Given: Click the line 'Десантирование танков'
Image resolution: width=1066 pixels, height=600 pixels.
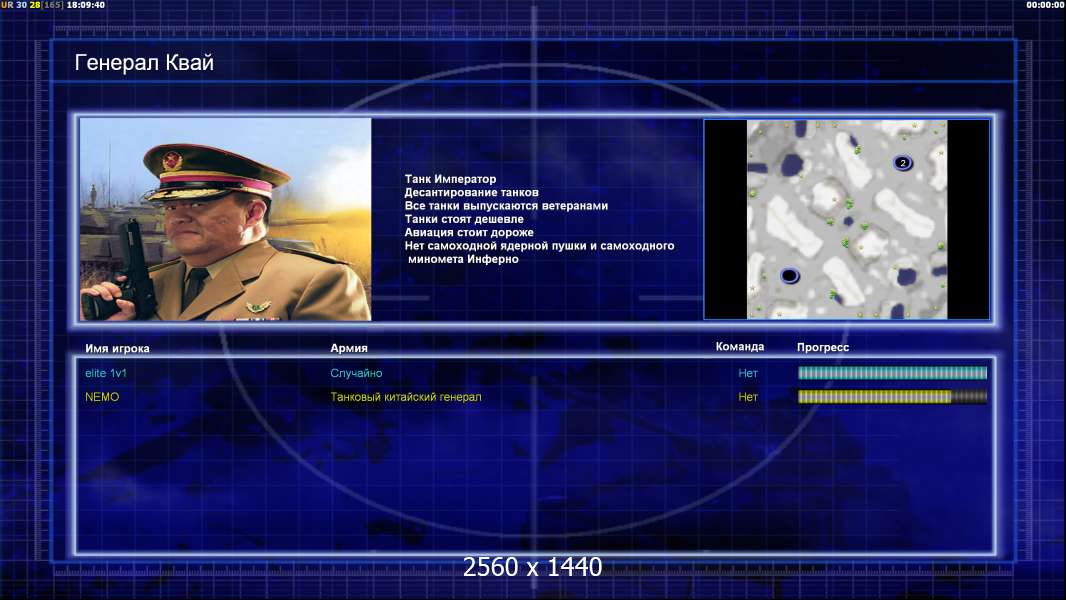Looking at the screenshot, I should tap(471, 192).
